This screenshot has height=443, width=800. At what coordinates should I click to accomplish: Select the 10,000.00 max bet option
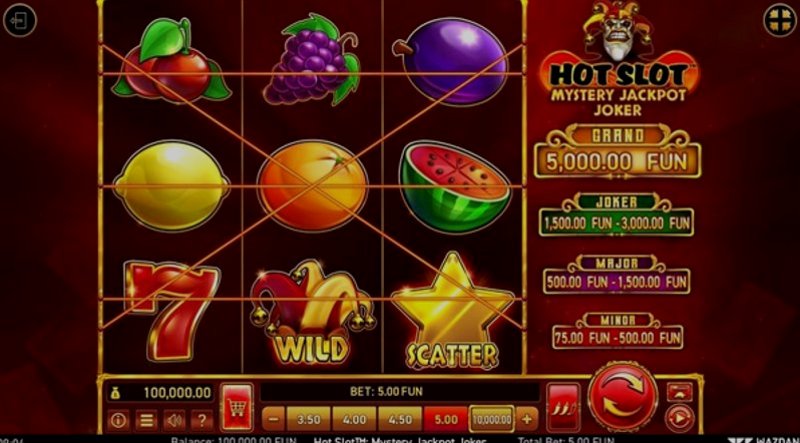pos(492,419)
